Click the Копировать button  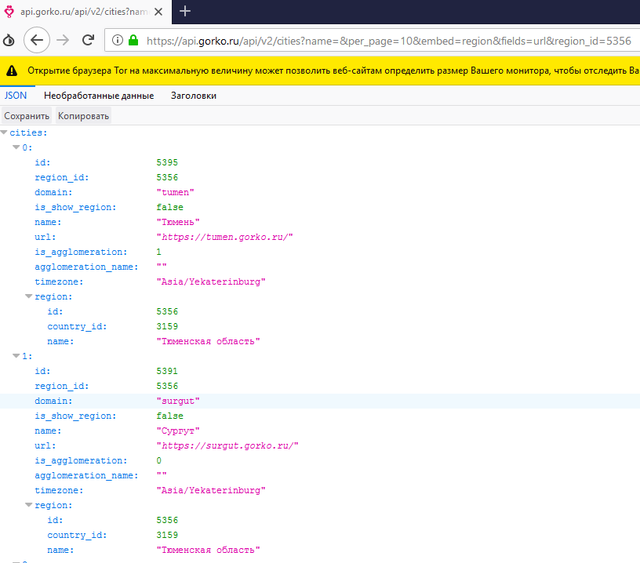83,116
